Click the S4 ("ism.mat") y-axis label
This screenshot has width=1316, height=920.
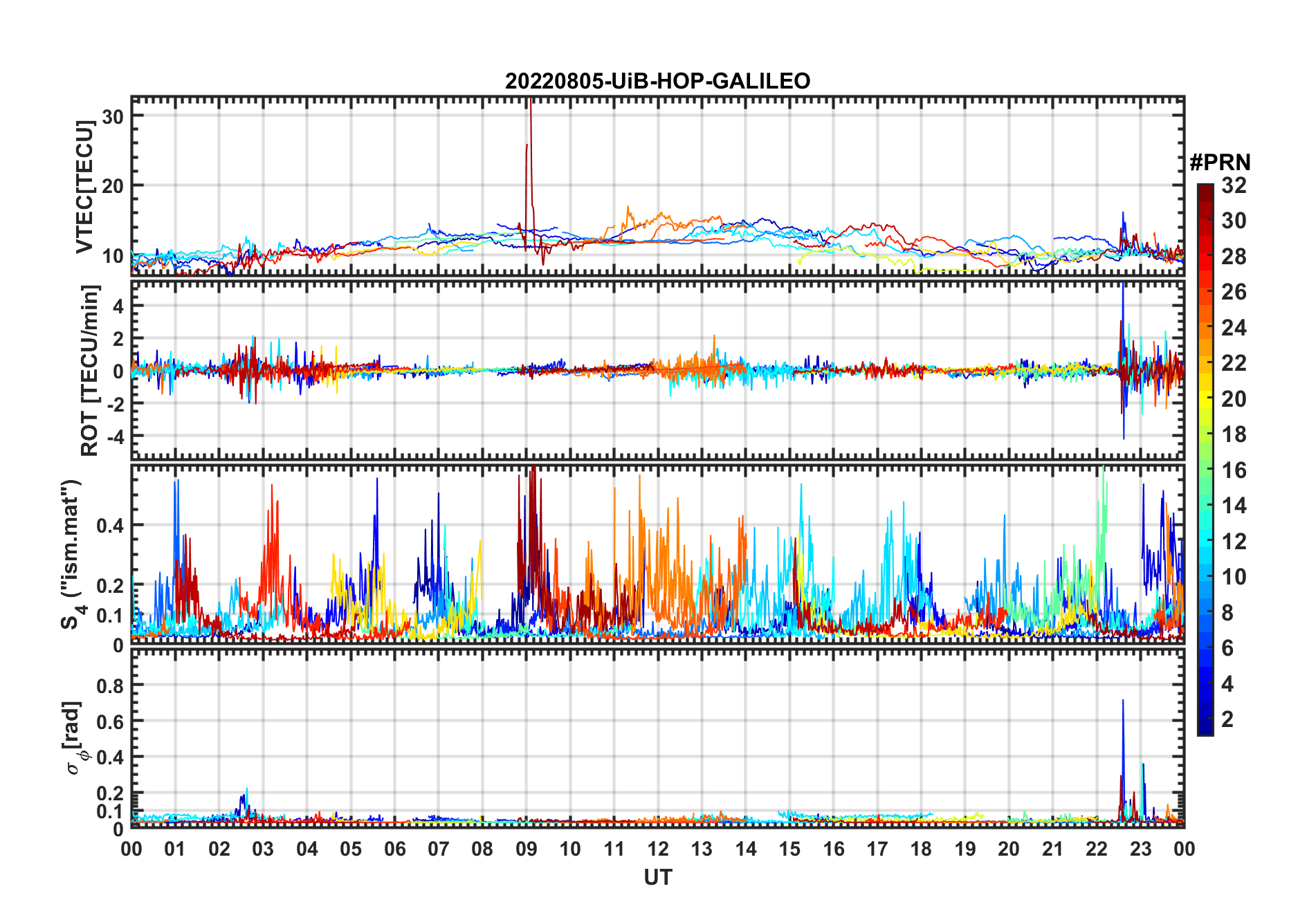tap(72, 555)
